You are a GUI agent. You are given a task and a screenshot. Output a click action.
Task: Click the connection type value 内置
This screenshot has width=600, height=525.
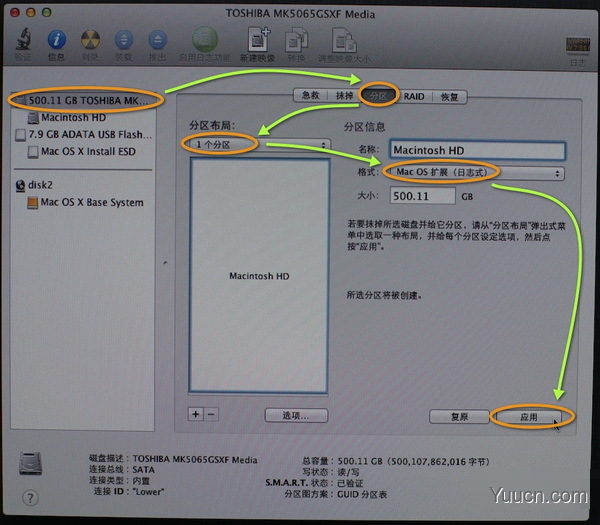(x=141, y=481)
